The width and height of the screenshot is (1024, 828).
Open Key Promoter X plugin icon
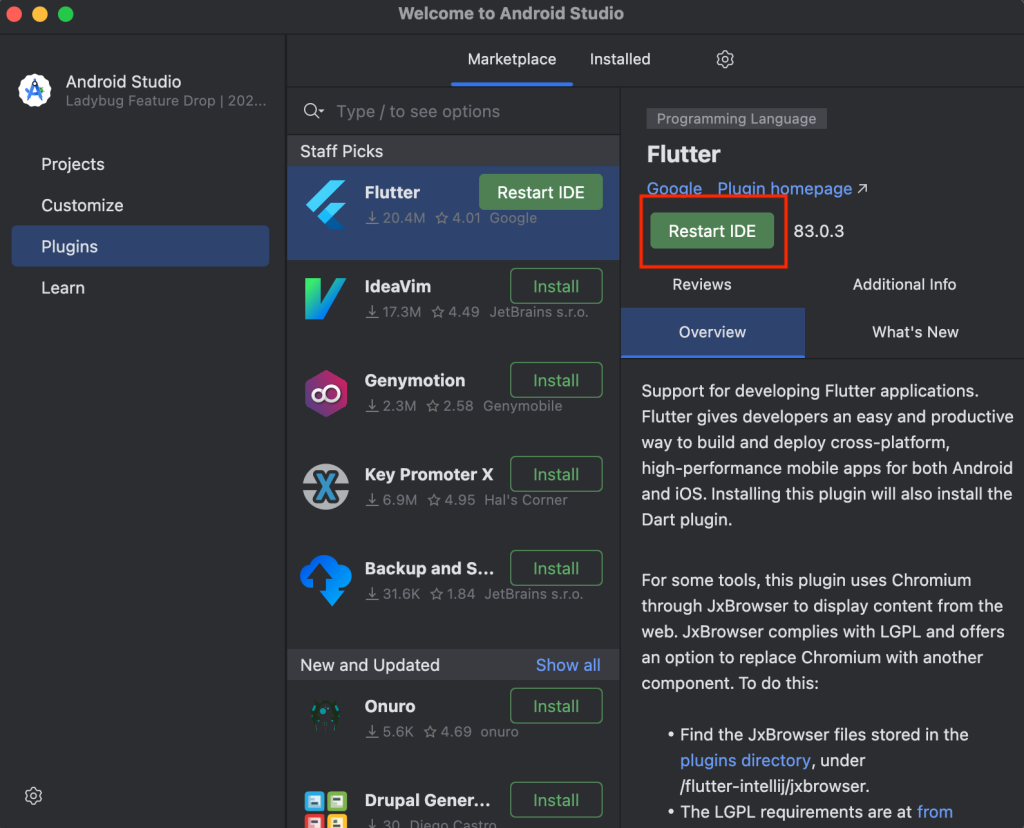(325, 486)
